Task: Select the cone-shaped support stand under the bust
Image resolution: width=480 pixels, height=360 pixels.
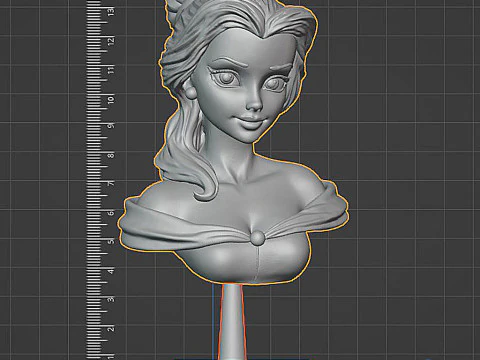Action: (x=232, y=322)
